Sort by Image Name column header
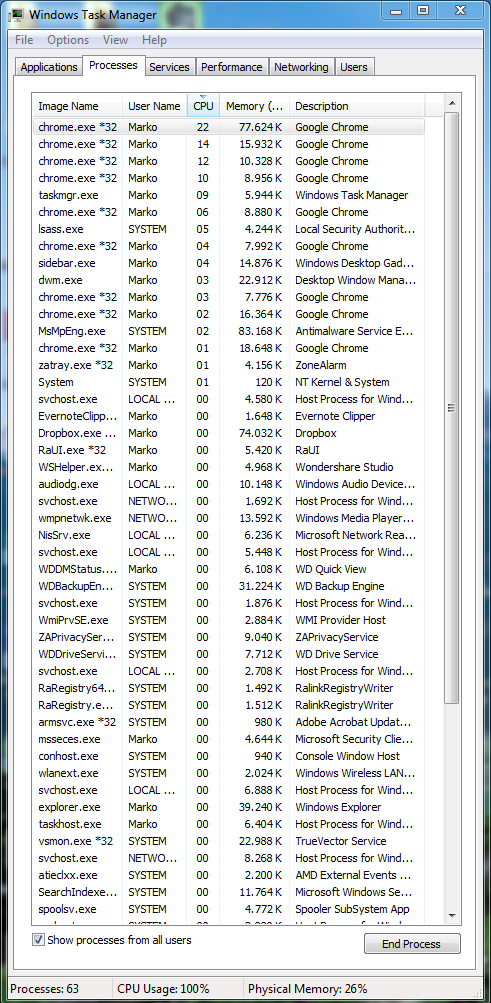Image resolution: width=491 pixels, height=1003 pixels. 77,106
